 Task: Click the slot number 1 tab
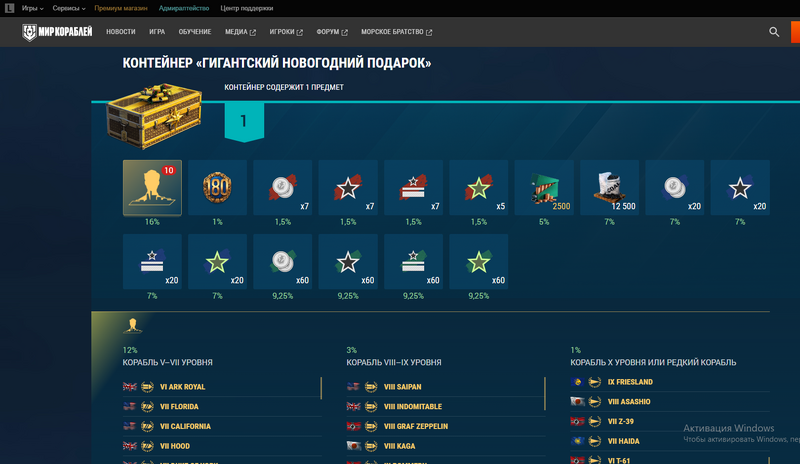tap(244, 121)
